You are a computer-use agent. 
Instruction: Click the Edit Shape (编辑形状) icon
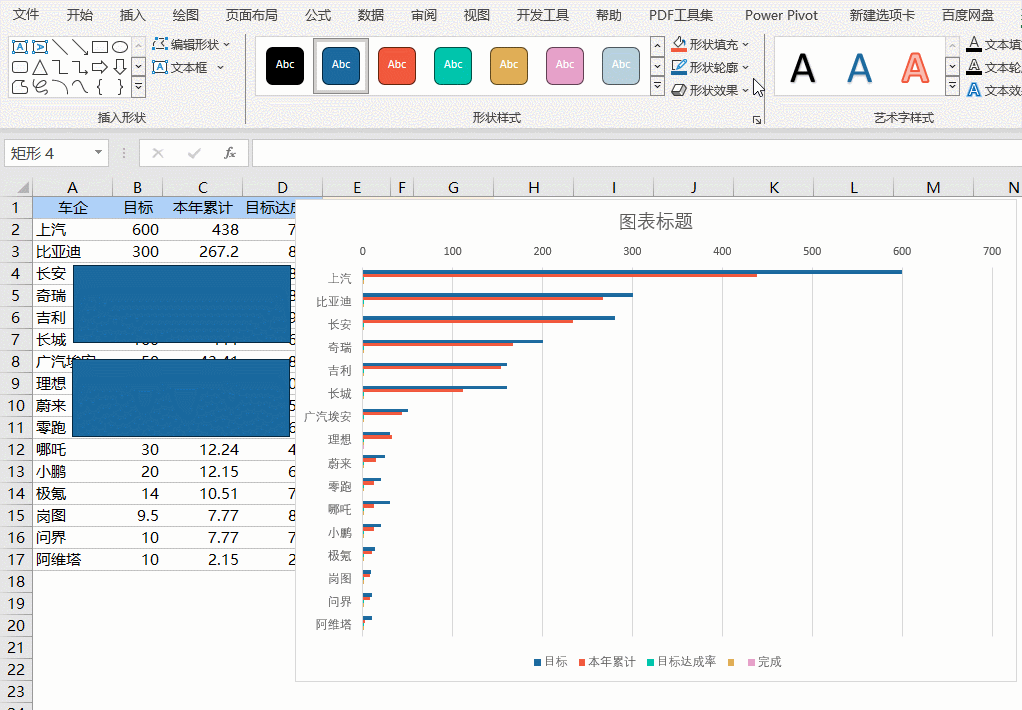[160, 44]
